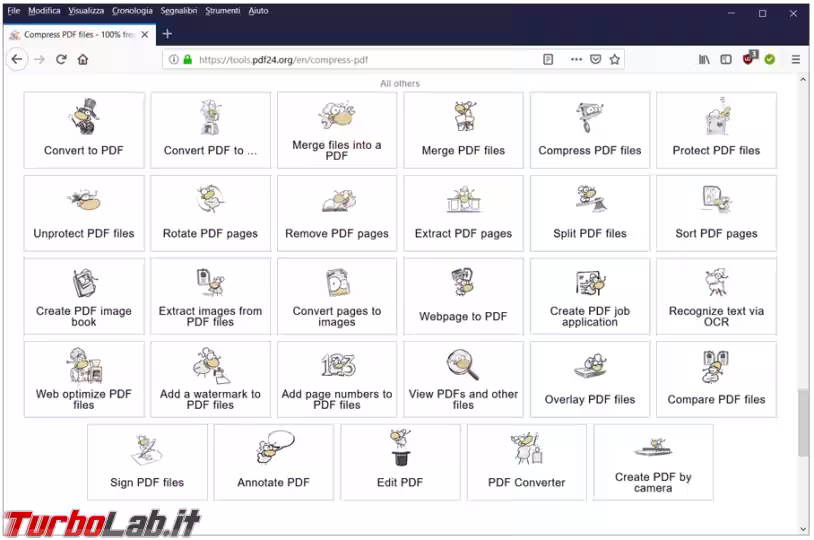Choose the Split PDF files tile
Image resolution: width=814 pixels, height=540 pixels.
tap(590, 213)
